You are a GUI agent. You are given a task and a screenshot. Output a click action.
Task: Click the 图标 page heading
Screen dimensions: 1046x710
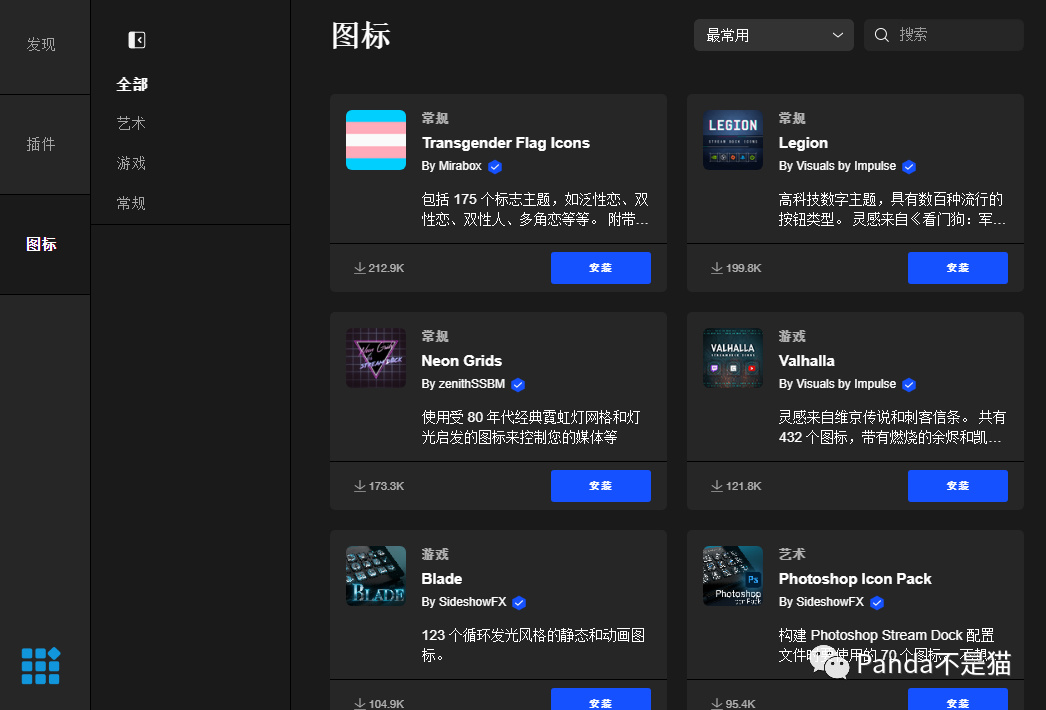[x=361, y=35]
